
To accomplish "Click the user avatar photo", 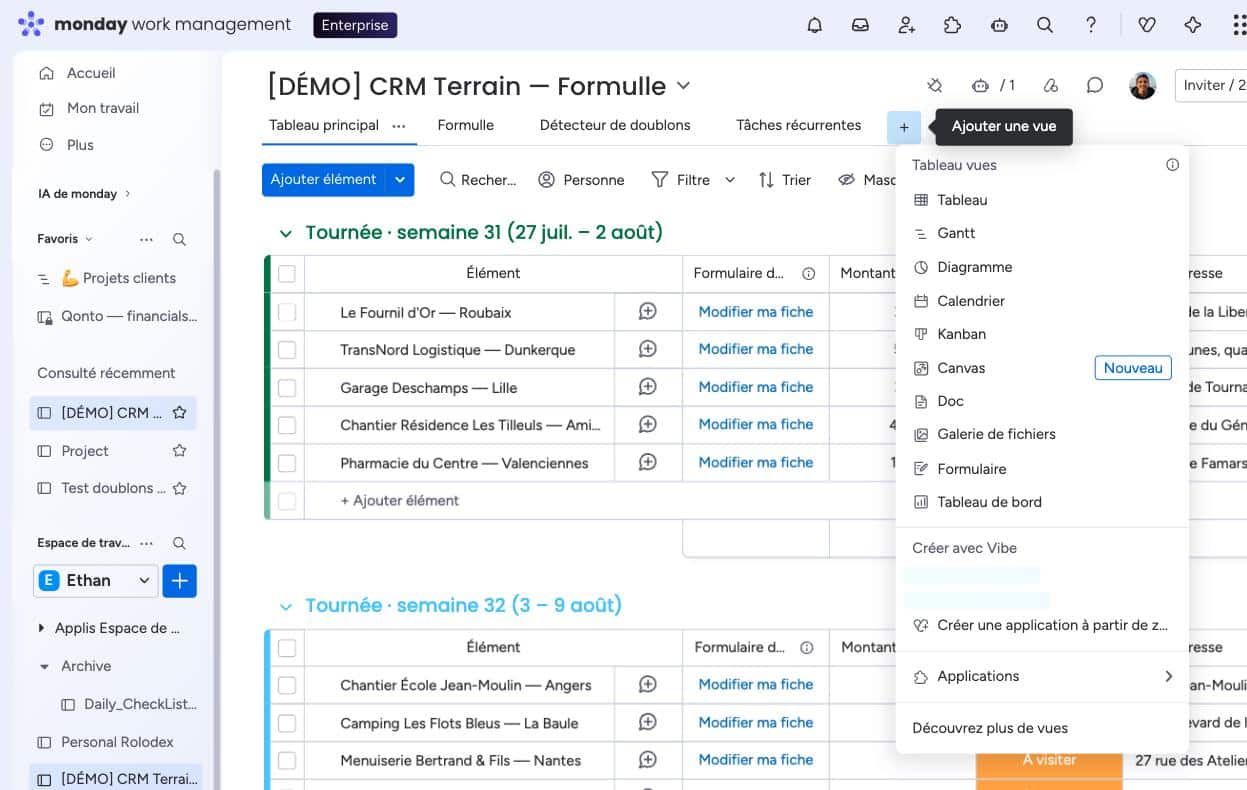I will point(1143,85).
